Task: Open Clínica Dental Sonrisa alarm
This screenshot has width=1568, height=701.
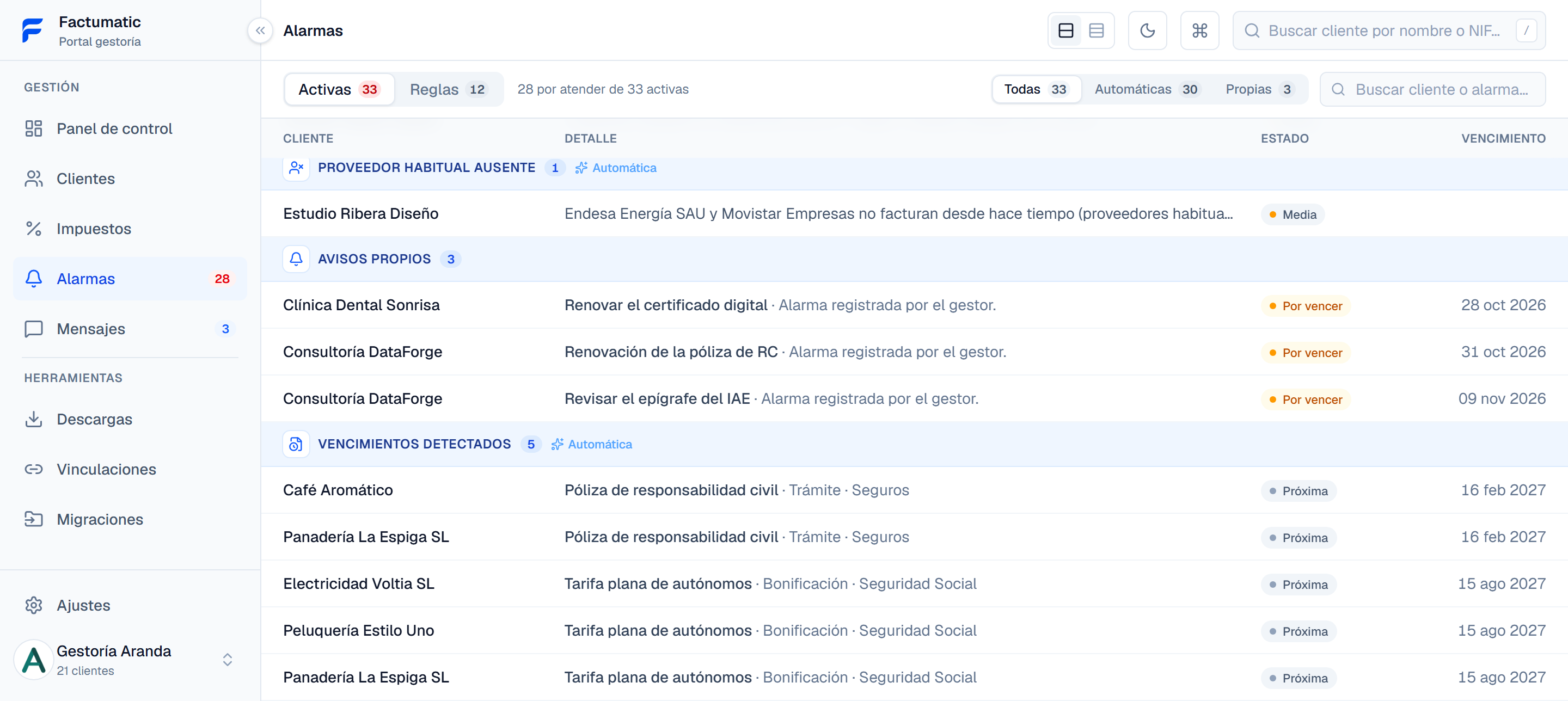Action: (x=914, y=305)
